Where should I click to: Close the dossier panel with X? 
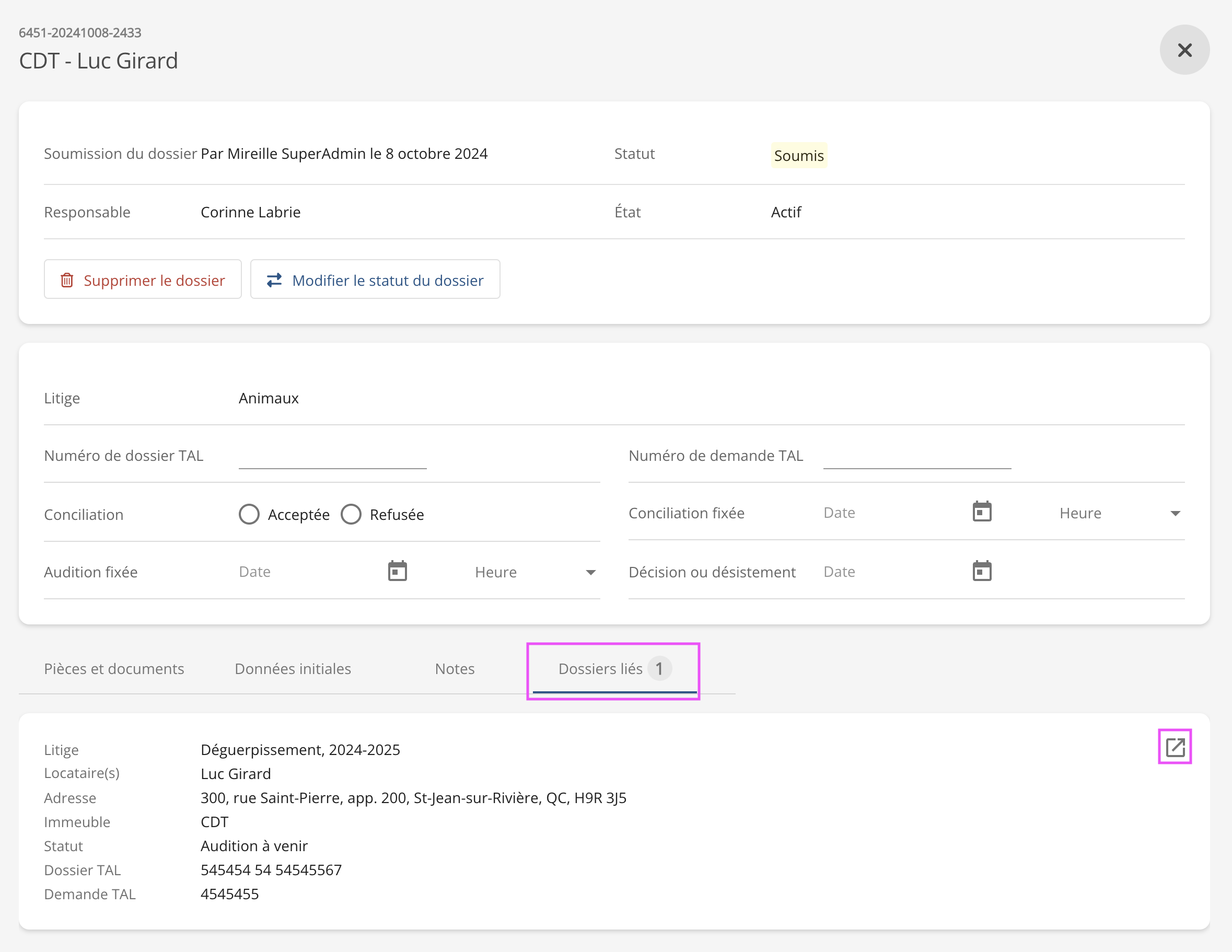[1184, 50]
